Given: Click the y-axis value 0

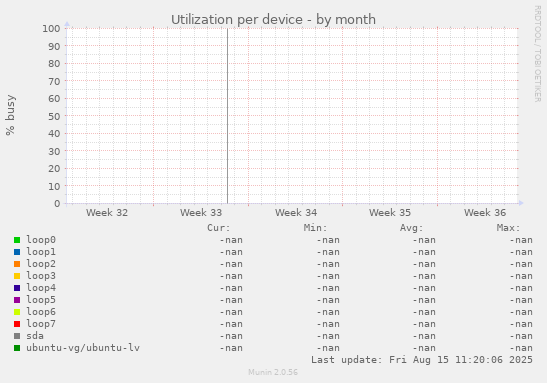Looking at the screenshot, I should pos(57,204).
